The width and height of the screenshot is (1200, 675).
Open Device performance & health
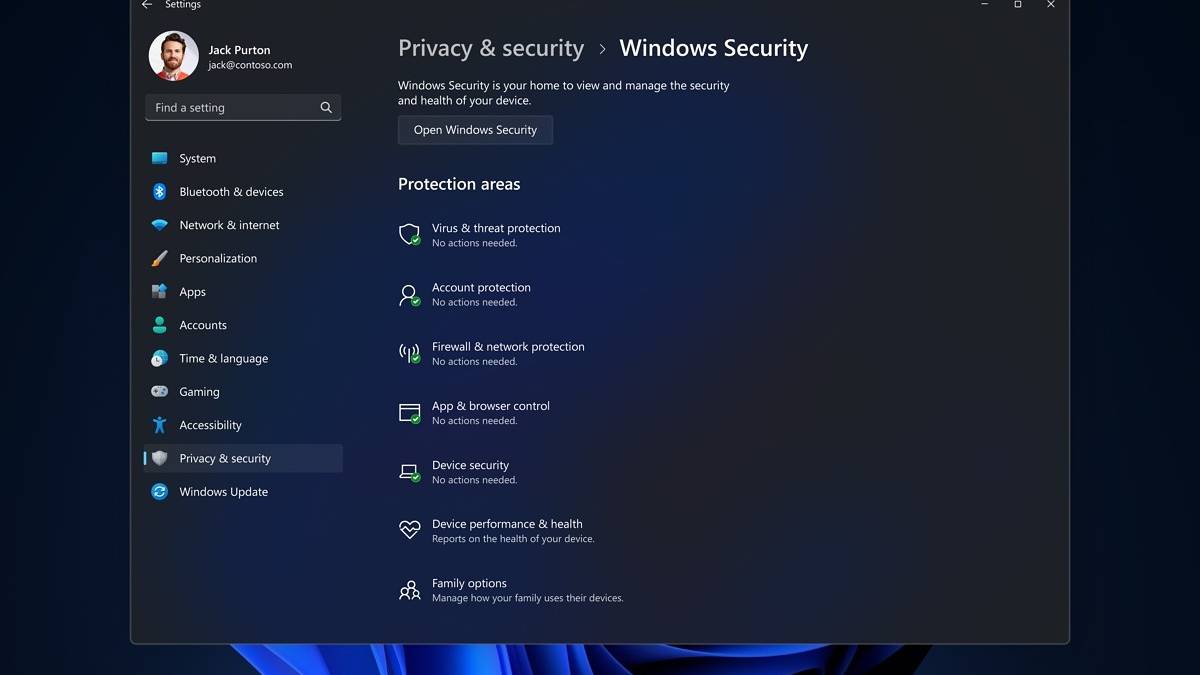(496, 530)
